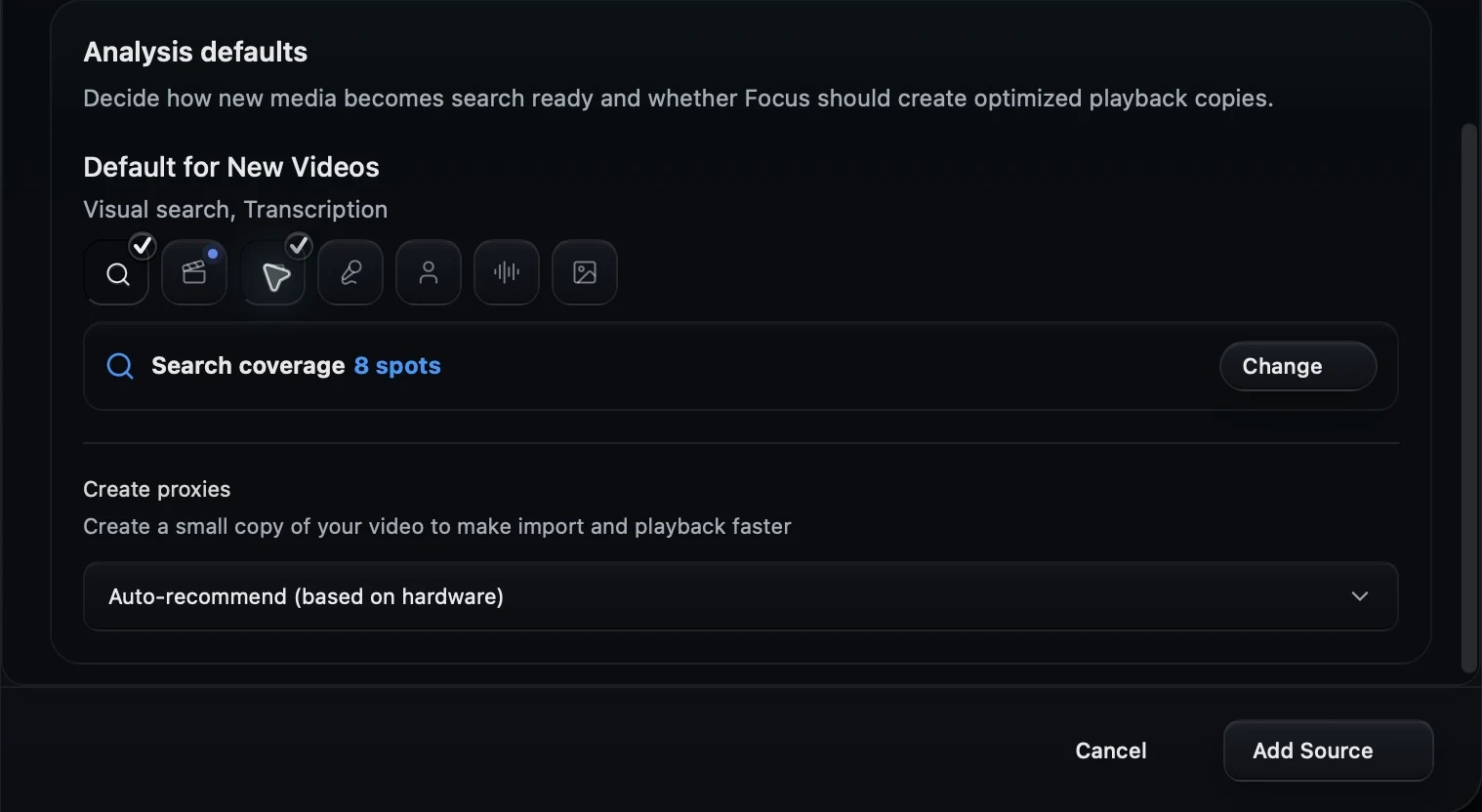This screenshot has width=1482, height=812.
Task: Click the blue '8 spots' value
Action: [397, 366]
